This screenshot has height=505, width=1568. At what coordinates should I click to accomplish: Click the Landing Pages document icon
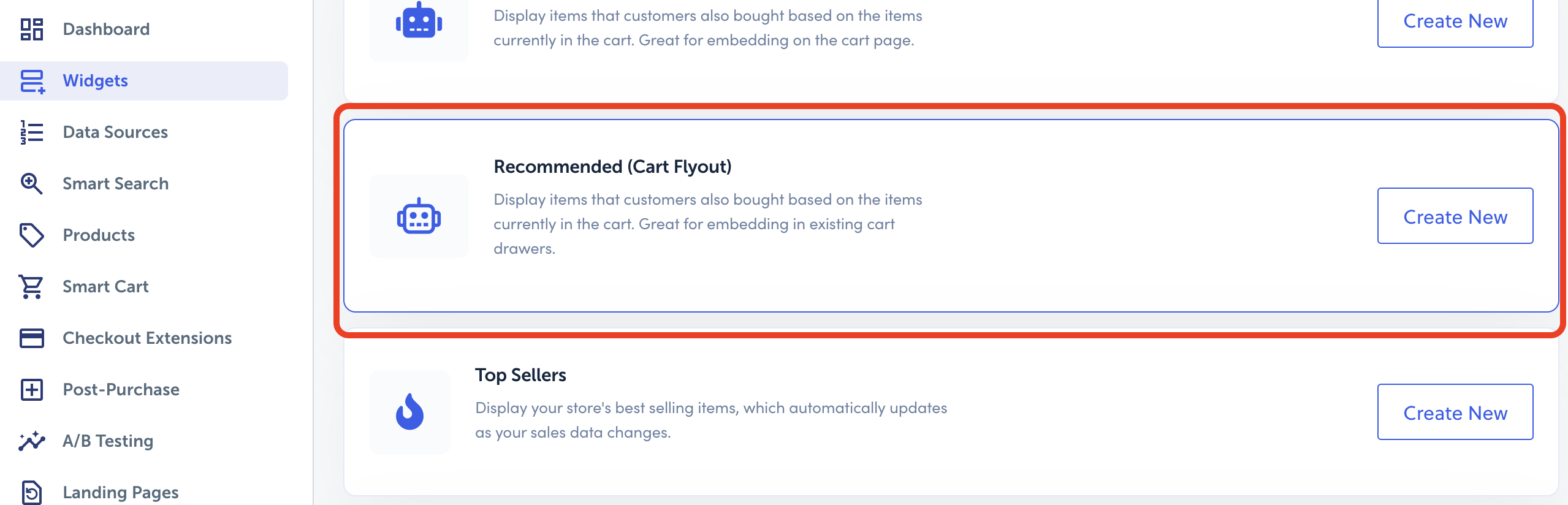pyautogui.click(x=32, y=492)
